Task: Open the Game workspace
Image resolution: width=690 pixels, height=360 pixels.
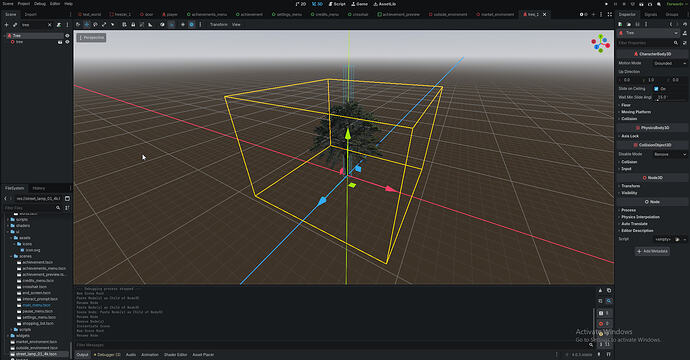Action: click(360, 4)
